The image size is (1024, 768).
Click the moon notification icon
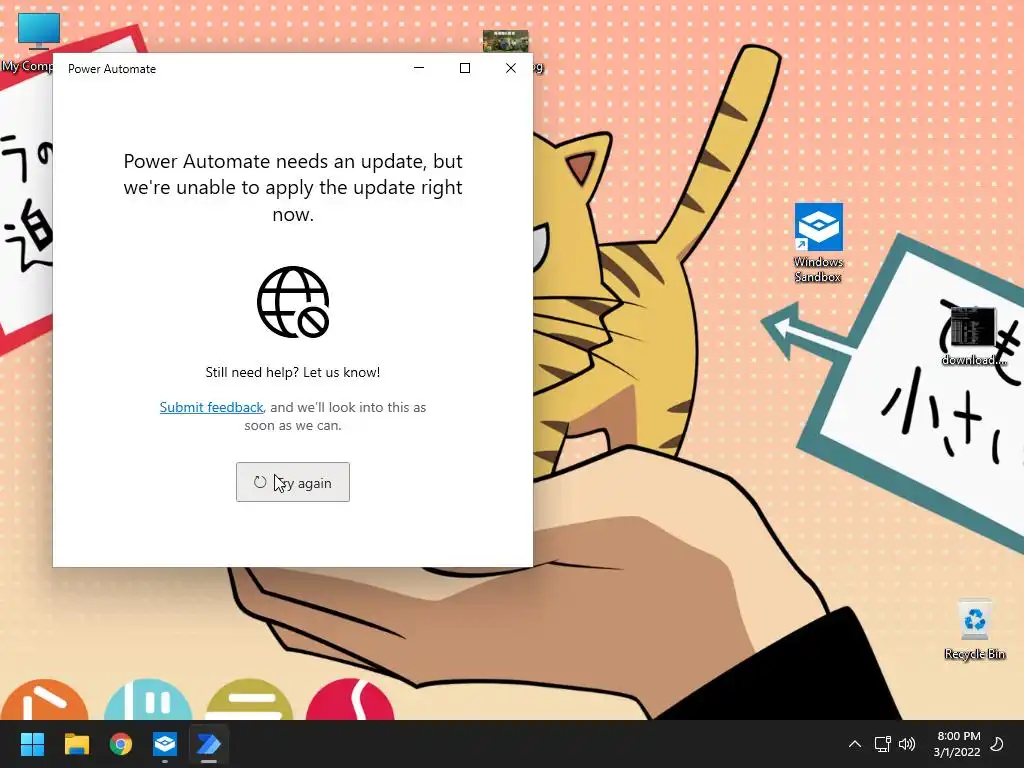click(997, 744)
